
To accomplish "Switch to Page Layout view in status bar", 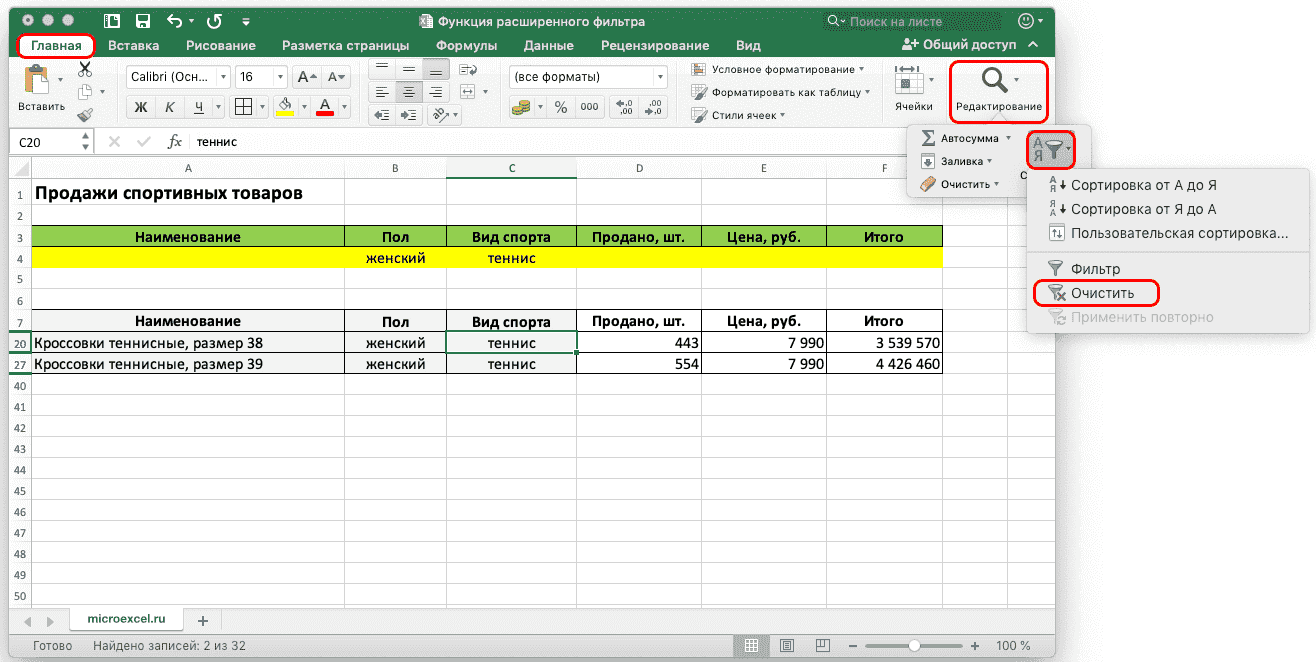I will point(787,646).
